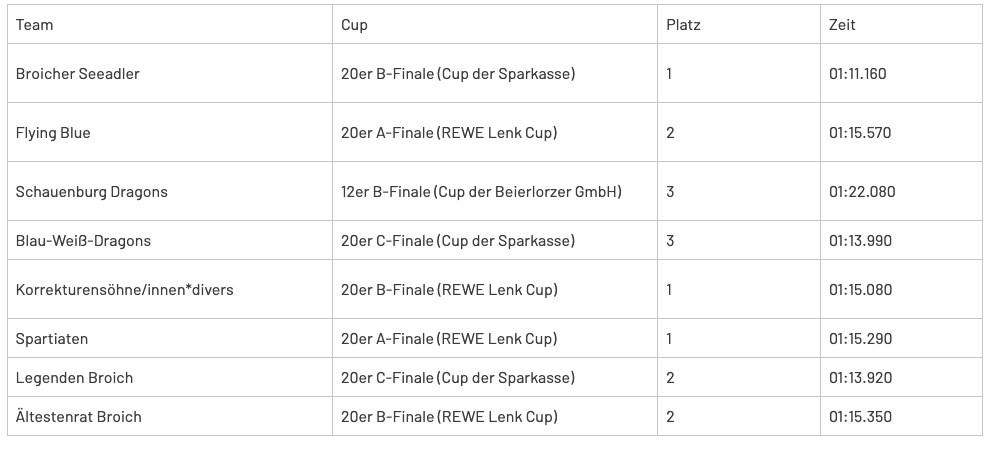
Task: Select the 01:15.290 time of Spartiaten
Action: pos(860,339)
